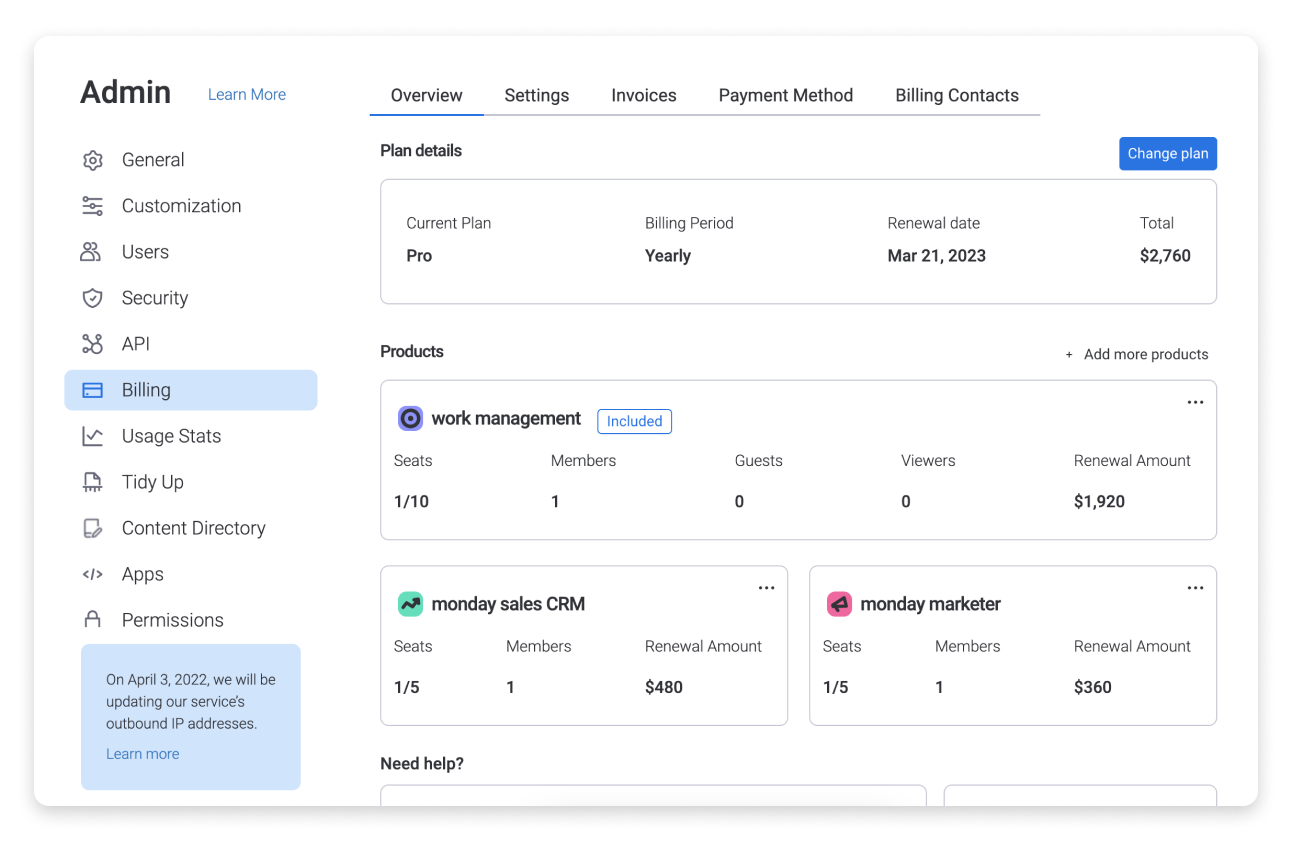Click the Total amount $2,760
The width and height of the screenshot is (1291, 842).
[x=1165, y=256]
